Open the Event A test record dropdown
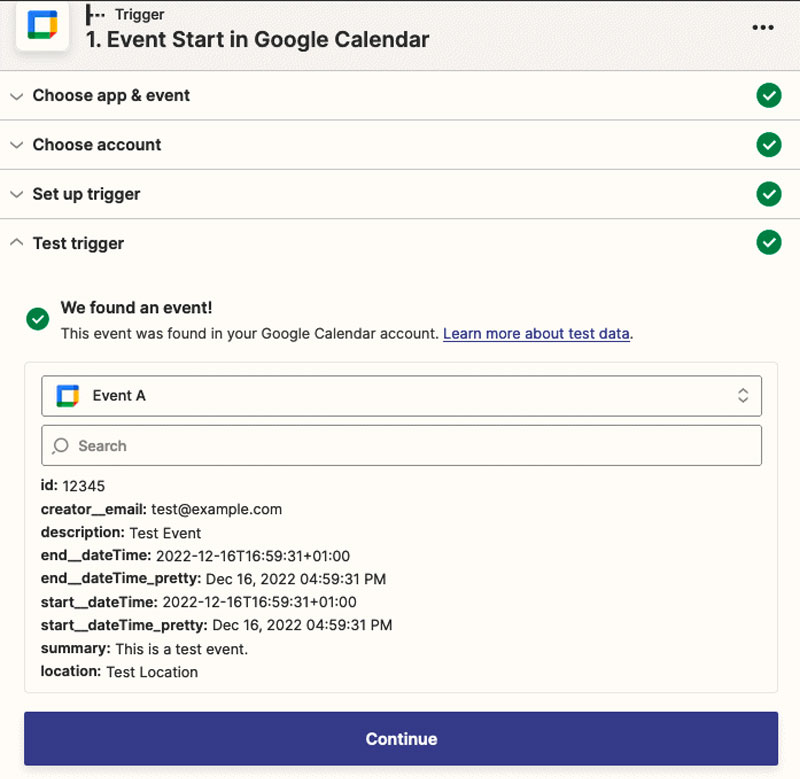 (x=401, y=396)
